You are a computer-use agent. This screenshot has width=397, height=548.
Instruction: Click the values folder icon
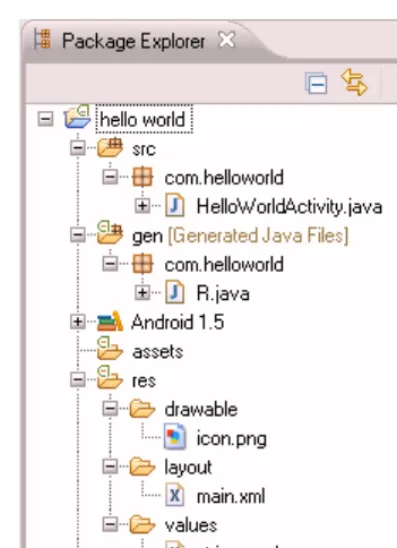pyautogui.click(x=142, y=524)
